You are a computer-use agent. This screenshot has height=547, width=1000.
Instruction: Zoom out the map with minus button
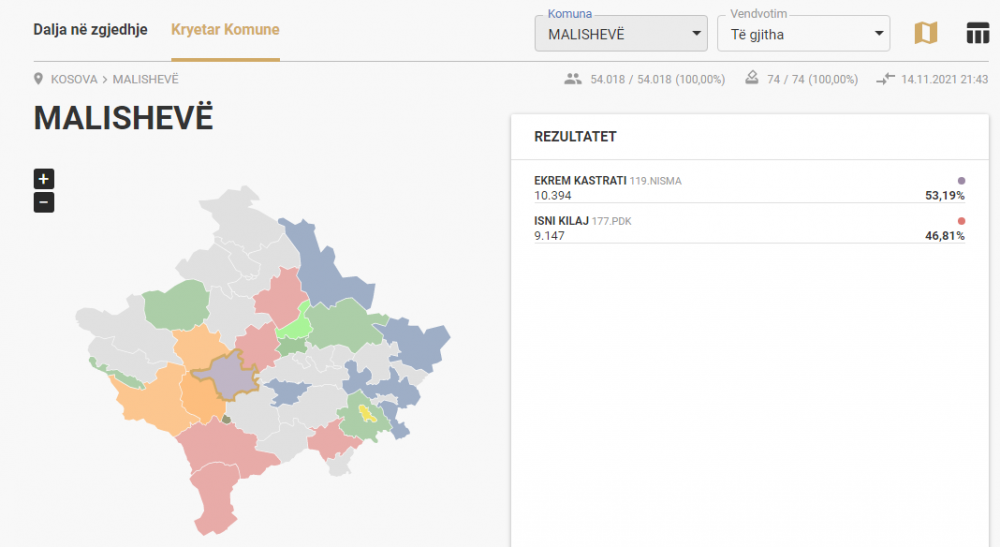click(44, 203)
